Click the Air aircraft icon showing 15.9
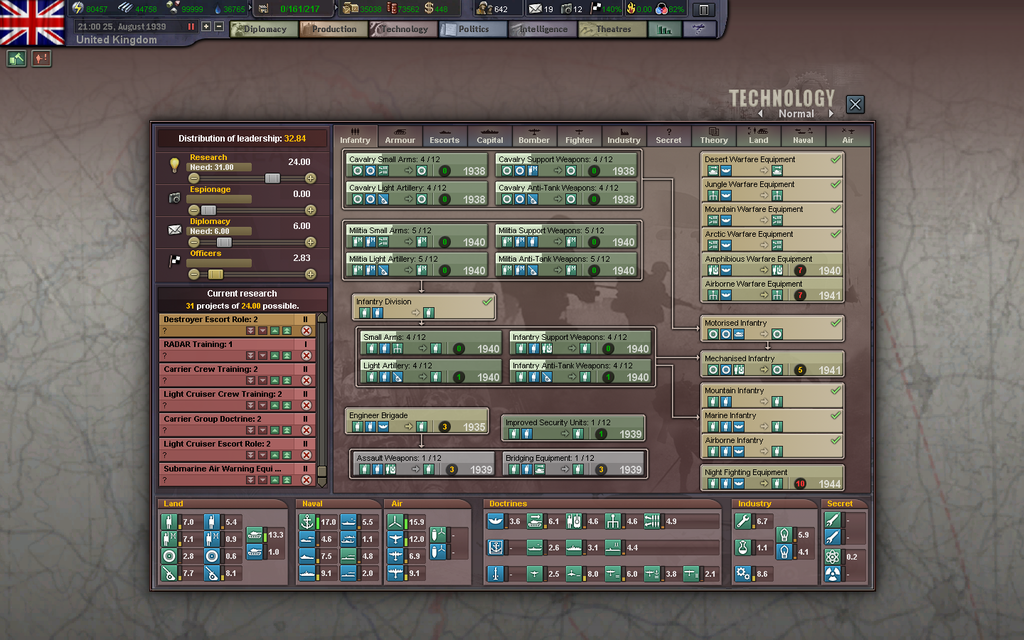The image size is (1024, 640). click(x=395, y=522)
